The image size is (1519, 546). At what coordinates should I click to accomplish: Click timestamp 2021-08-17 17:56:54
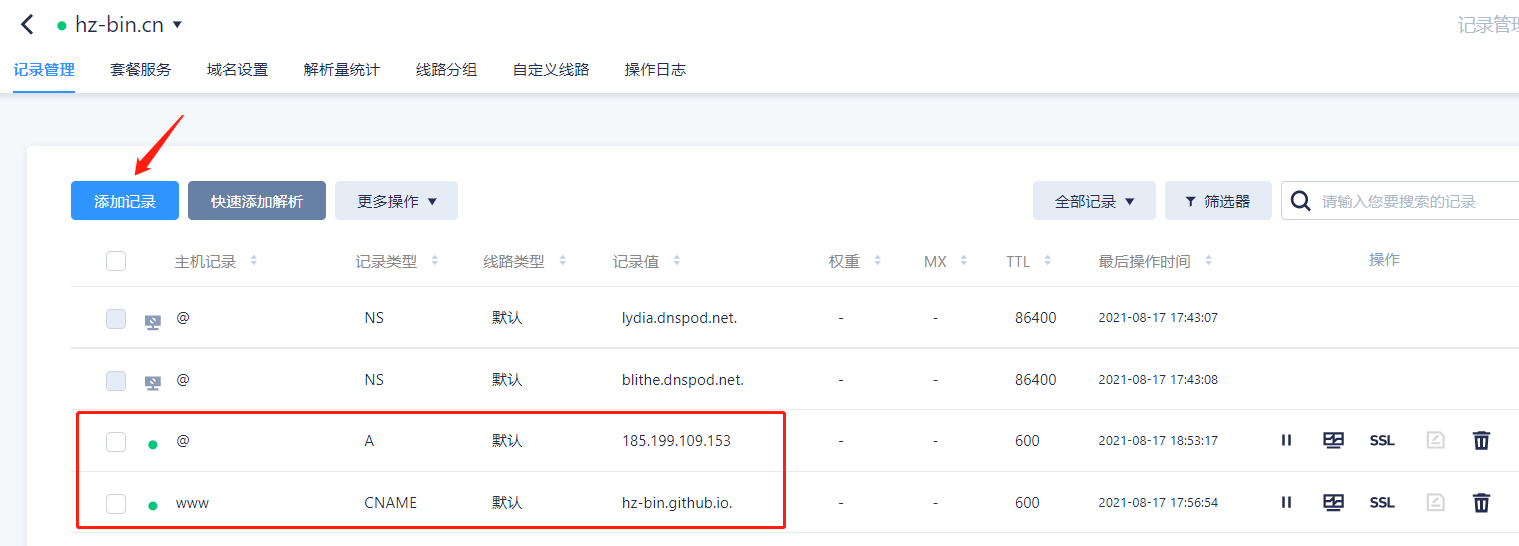click(x=1158, y=503)
